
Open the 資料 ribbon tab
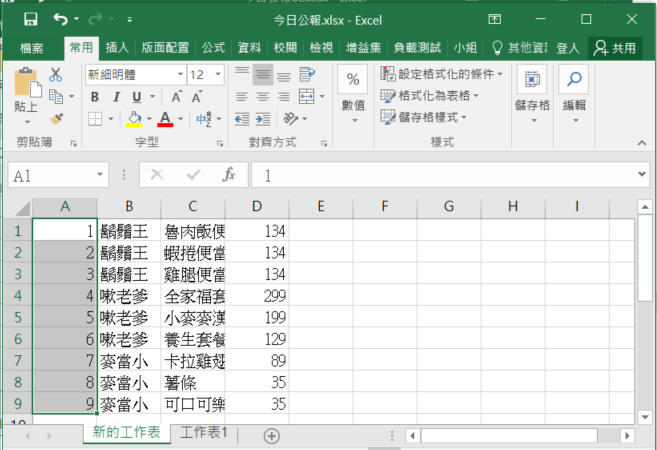(x=249, y=47)
